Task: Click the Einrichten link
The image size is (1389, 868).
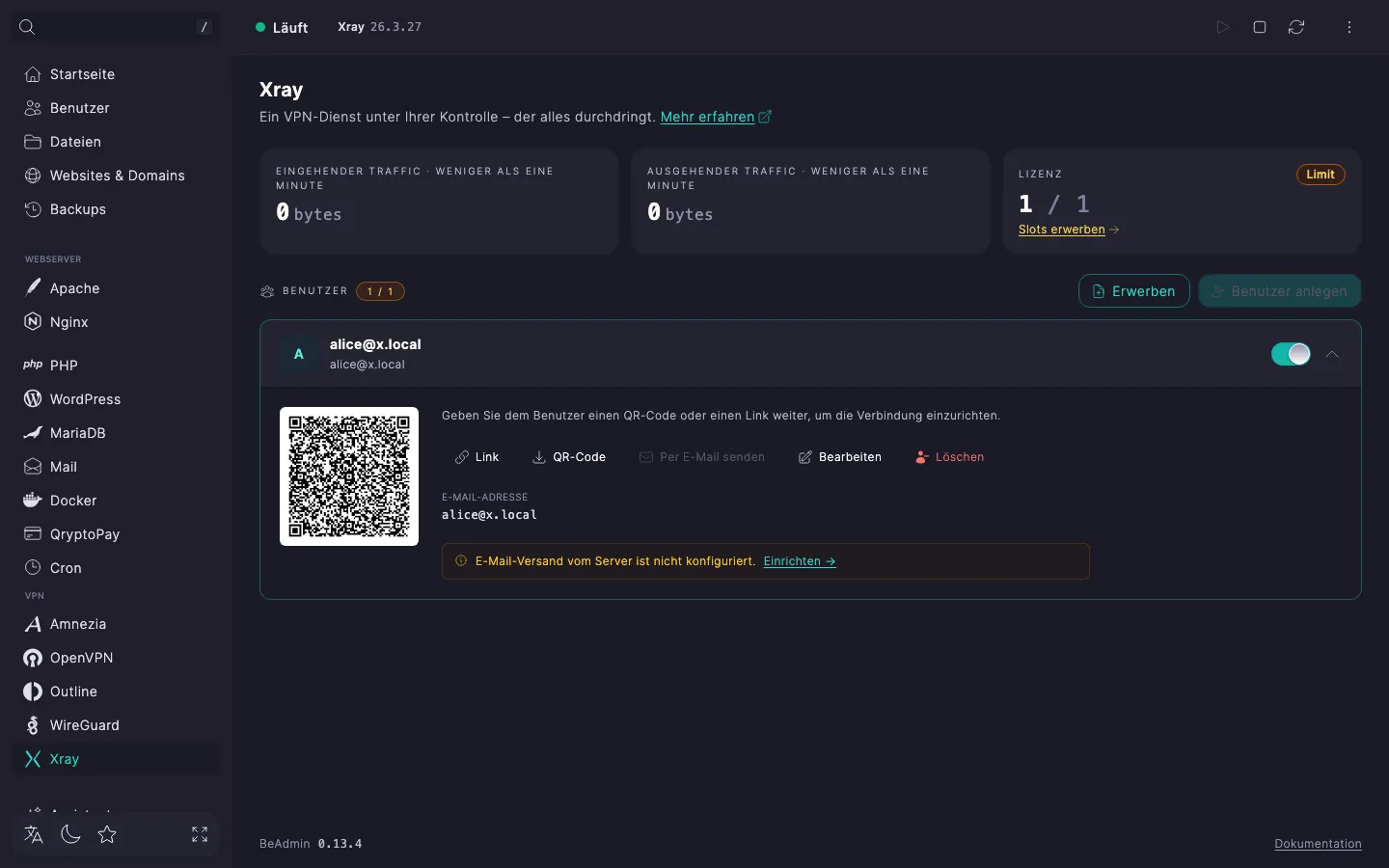Action: pos(800,561)
